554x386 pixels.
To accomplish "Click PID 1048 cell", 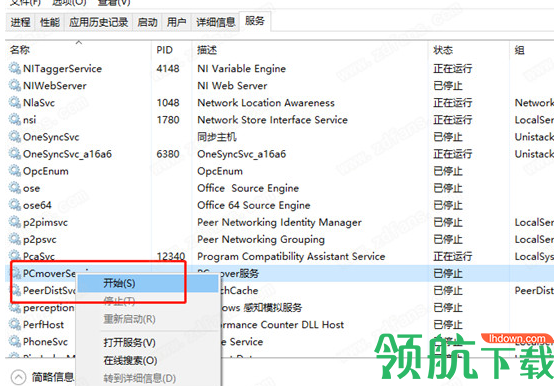I will pyautogui.click(x=168, y=103).
